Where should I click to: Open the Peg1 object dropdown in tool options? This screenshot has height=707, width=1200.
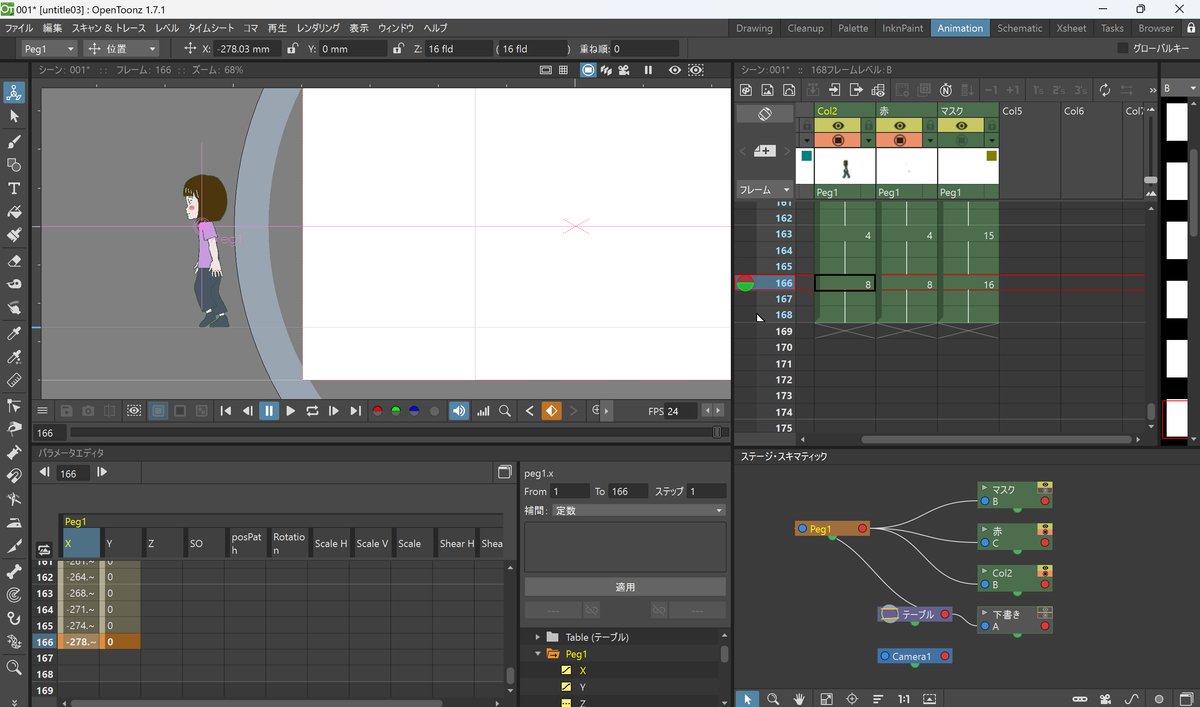pyautogui.click(x=49, y=48)
